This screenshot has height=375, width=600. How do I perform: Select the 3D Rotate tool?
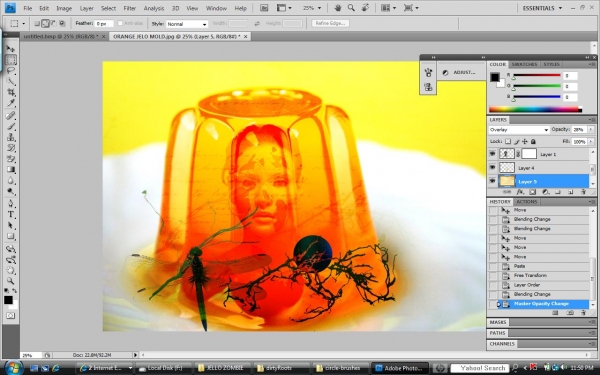[11, 248]
